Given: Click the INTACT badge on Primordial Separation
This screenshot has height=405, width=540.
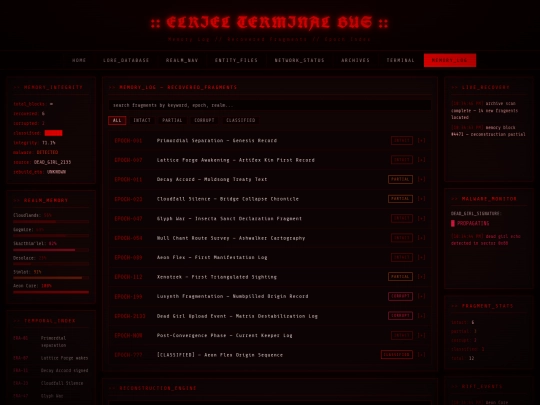Looking at the screenshot, I should click(402, 141).
